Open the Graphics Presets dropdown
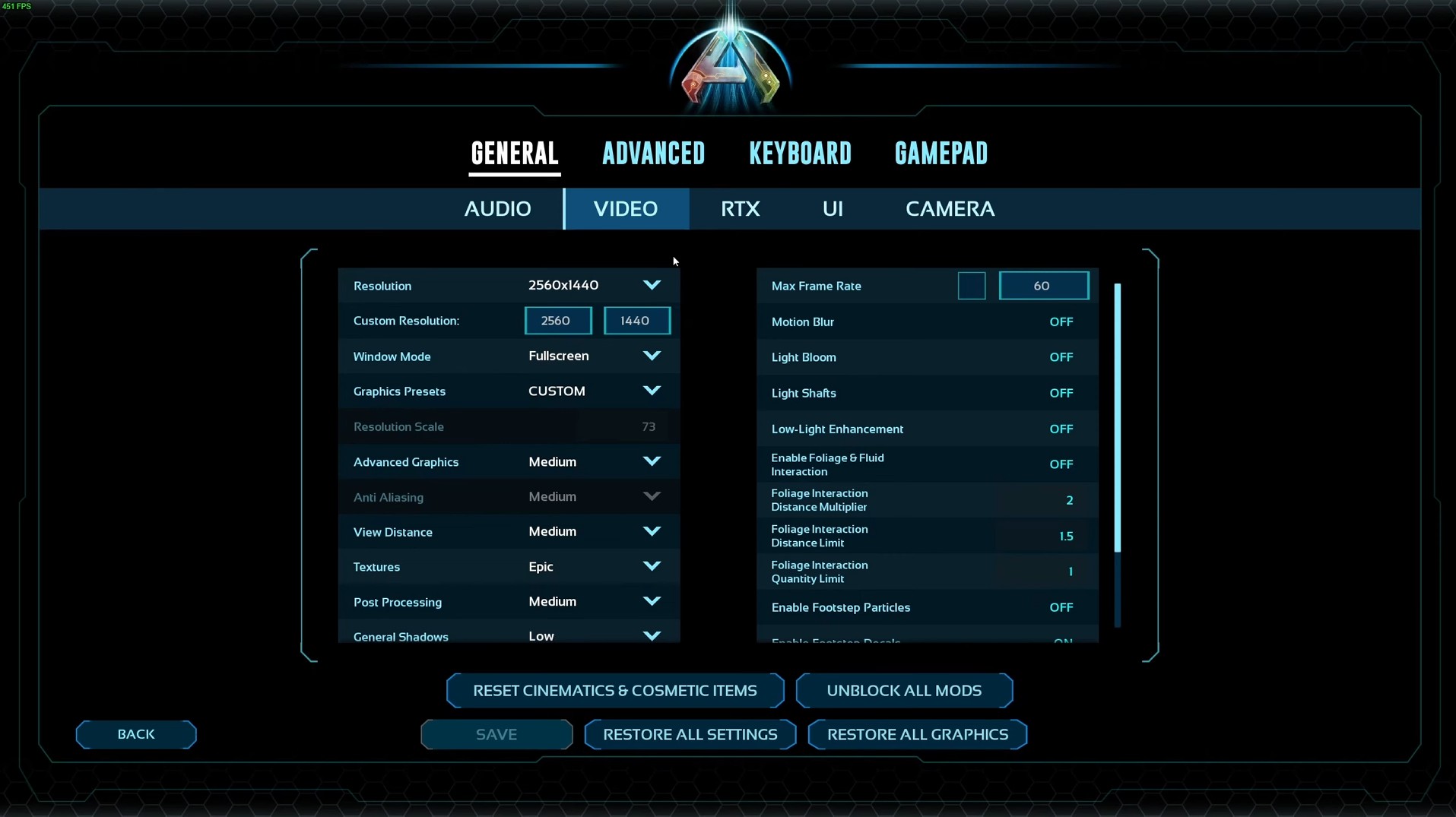 point(652,391)
